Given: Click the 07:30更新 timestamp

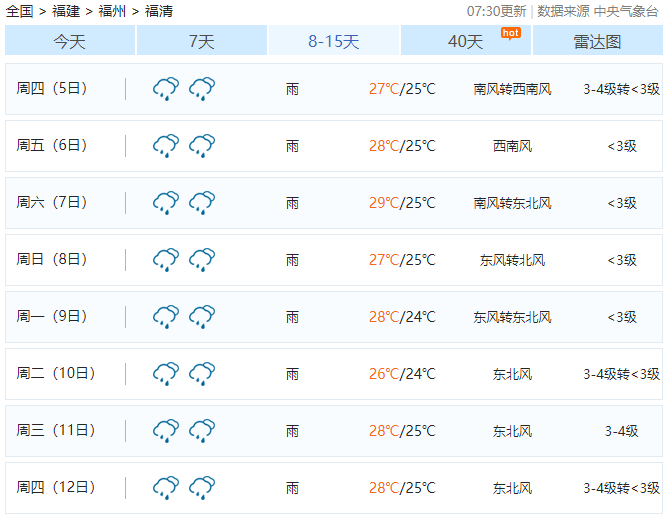Looking at the screenshot, I should tap(496, 11).
